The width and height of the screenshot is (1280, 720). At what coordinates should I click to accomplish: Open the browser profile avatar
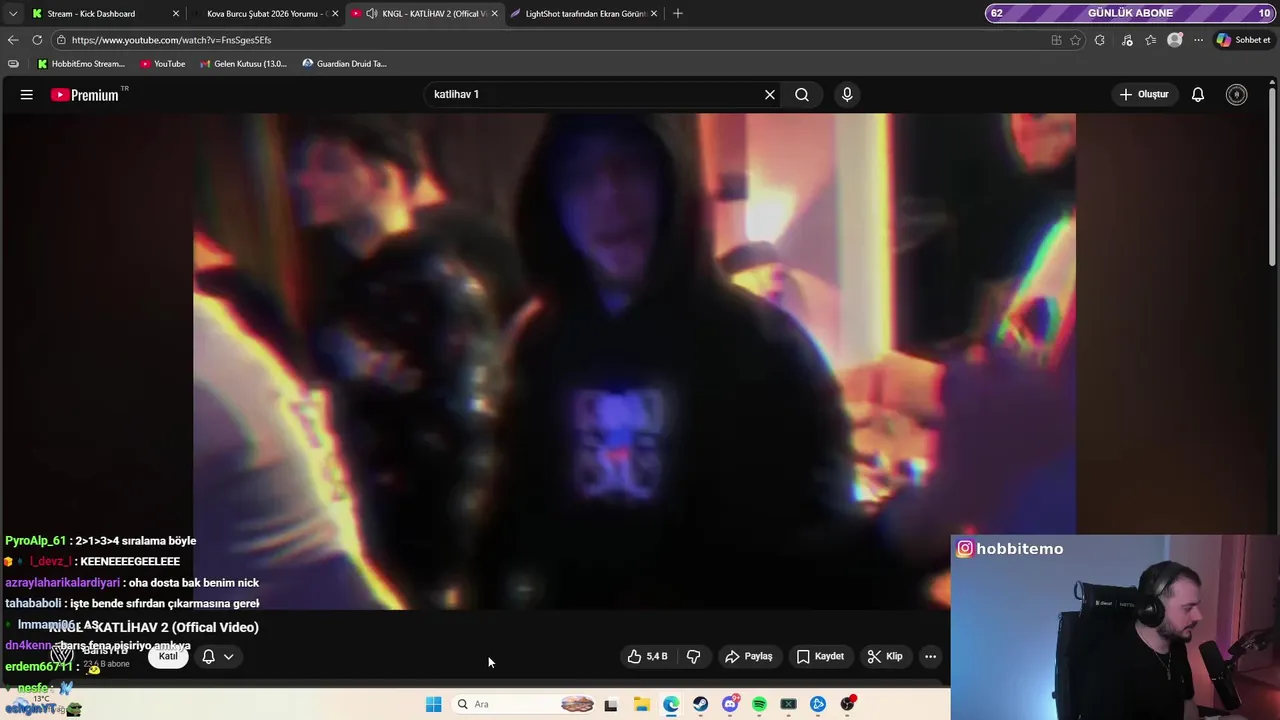pos(1175,40)
